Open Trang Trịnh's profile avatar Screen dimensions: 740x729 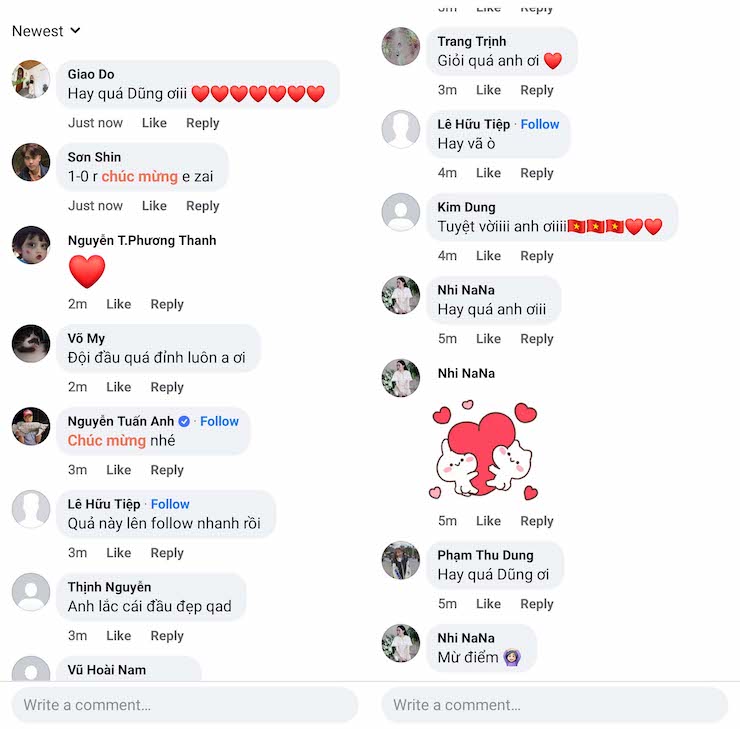click(x=401, y=46)
